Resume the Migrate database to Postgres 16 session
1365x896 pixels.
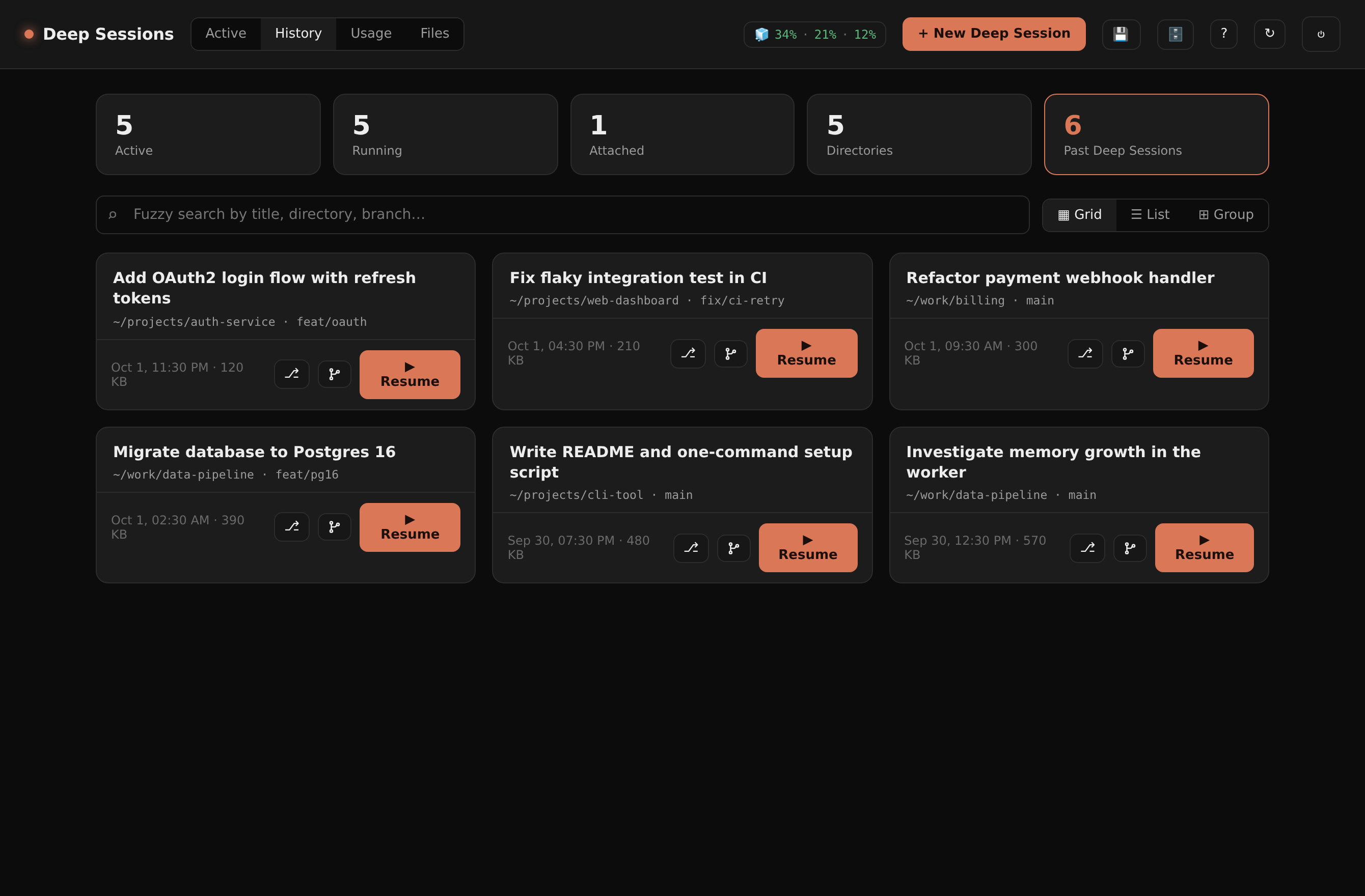coord(410,527)
